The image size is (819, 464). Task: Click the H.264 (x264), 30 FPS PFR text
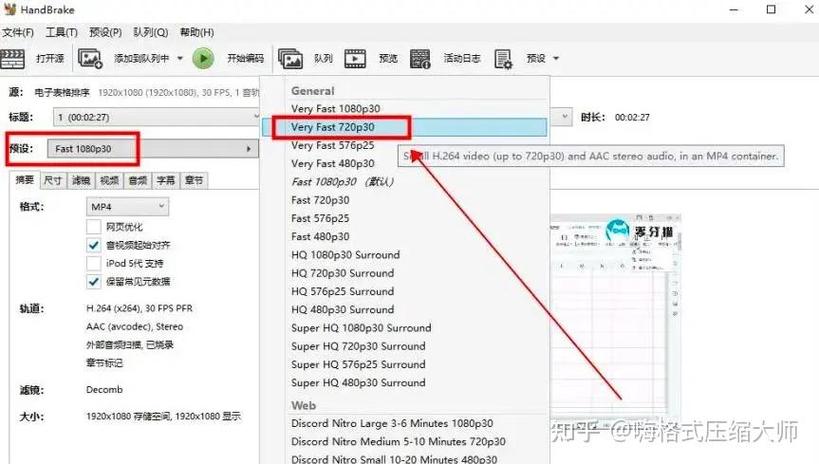[x=139, y=308]
